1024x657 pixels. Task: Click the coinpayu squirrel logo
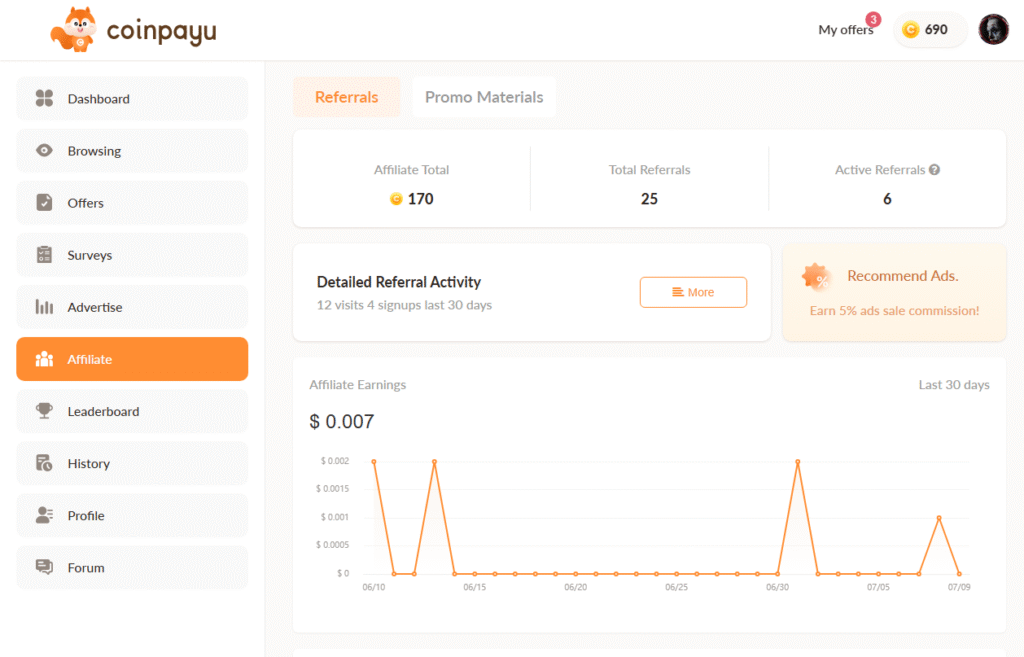[x=73, y=29]
